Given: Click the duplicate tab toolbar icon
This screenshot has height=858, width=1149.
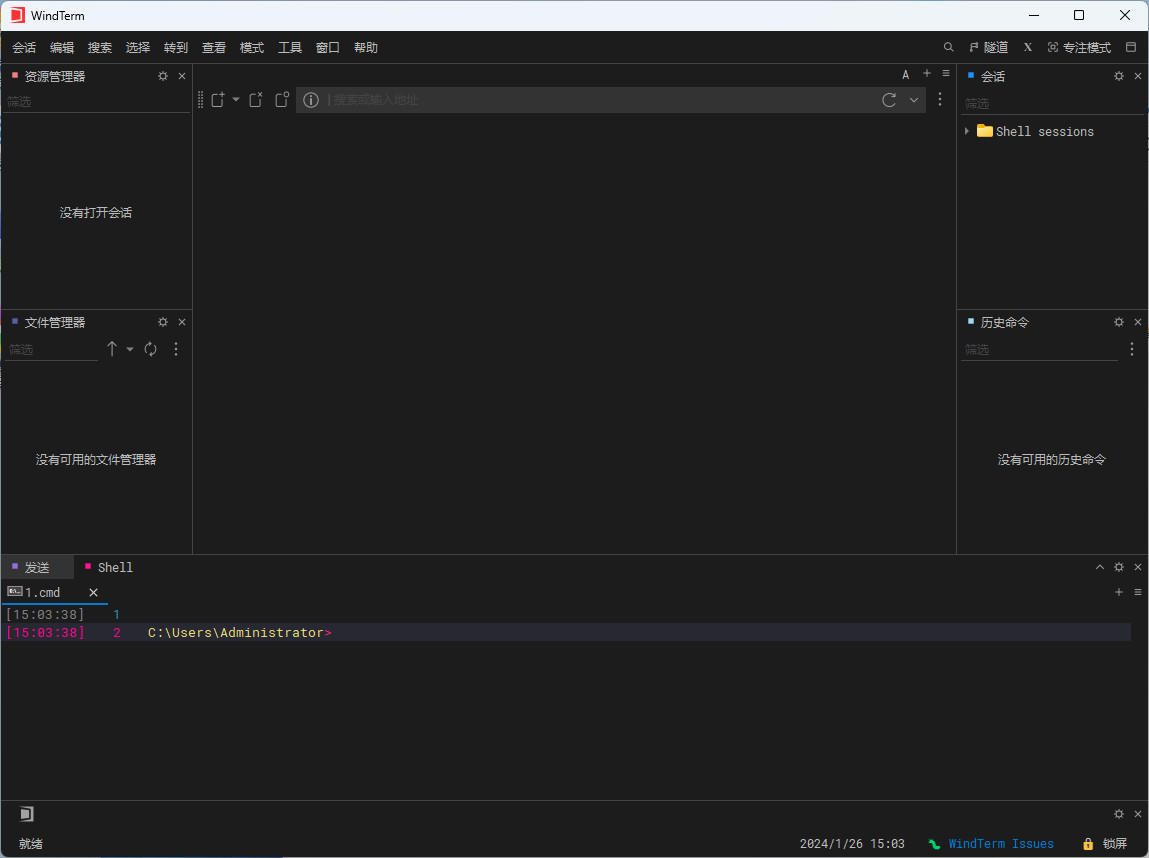Looking at the screenshot, I should [282, 100].
